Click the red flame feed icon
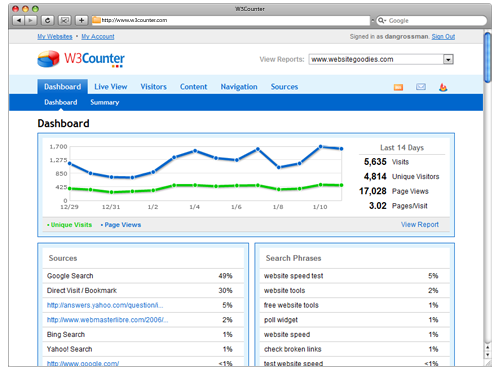Screen dimensions: 500x379 (x=443, y=87)
